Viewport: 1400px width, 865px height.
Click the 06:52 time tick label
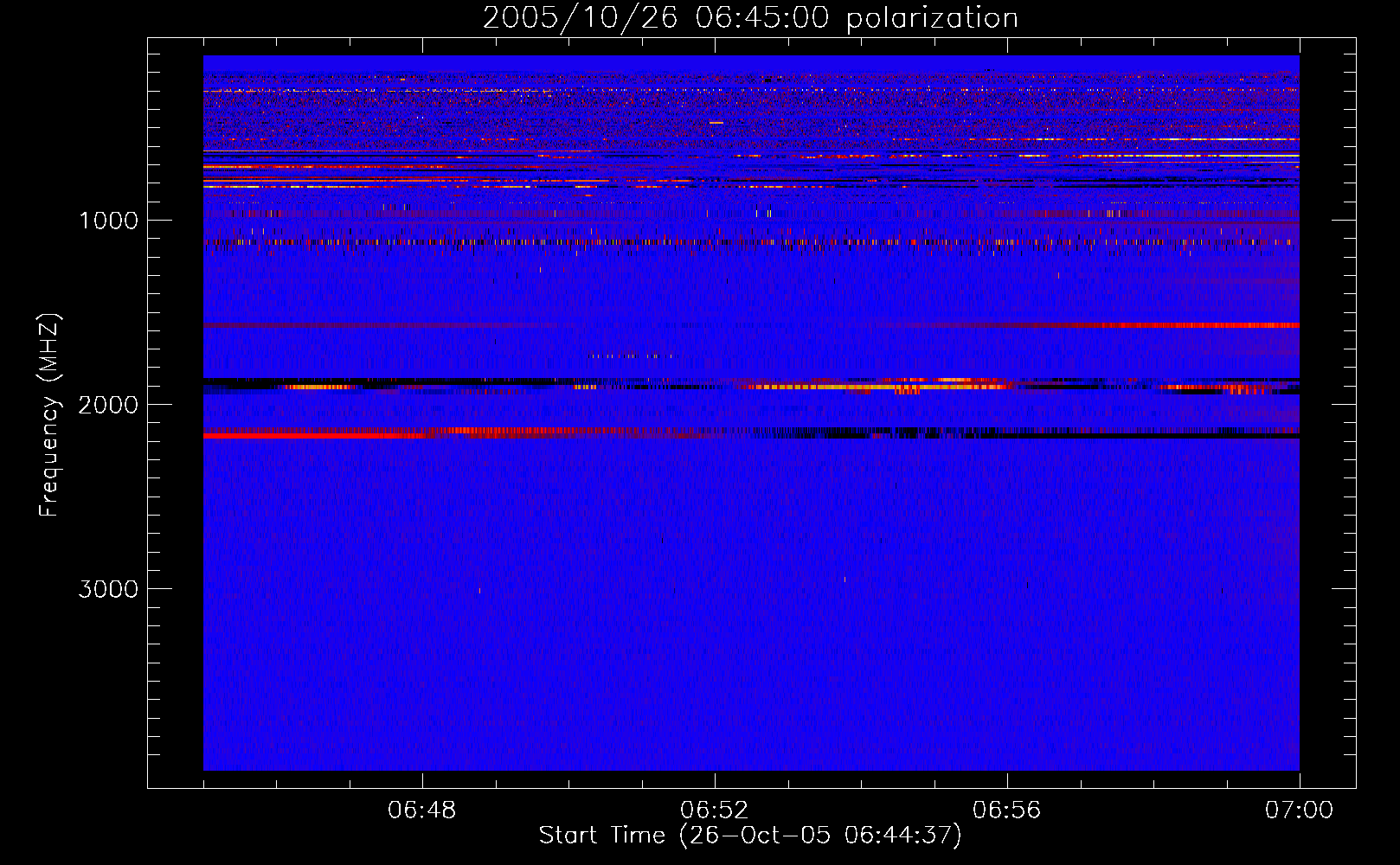pos(714,811)
